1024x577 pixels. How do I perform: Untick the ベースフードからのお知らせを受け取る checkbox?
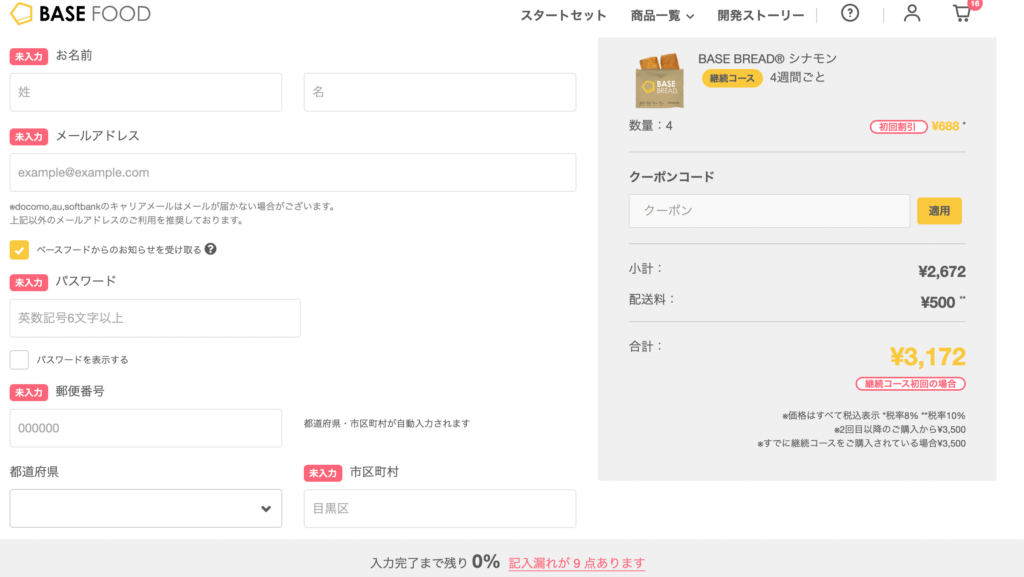19,249
